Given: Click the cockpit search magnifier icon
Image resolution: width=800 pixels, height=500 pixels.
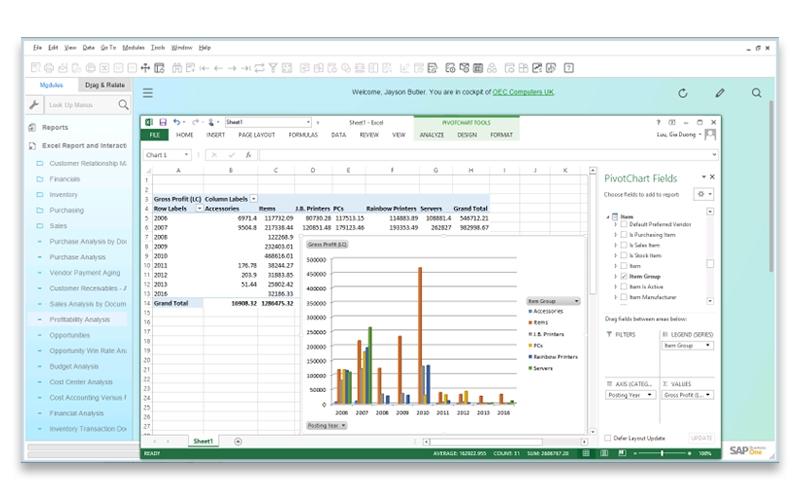Looking at the screenshot, I should pos(757,93).
